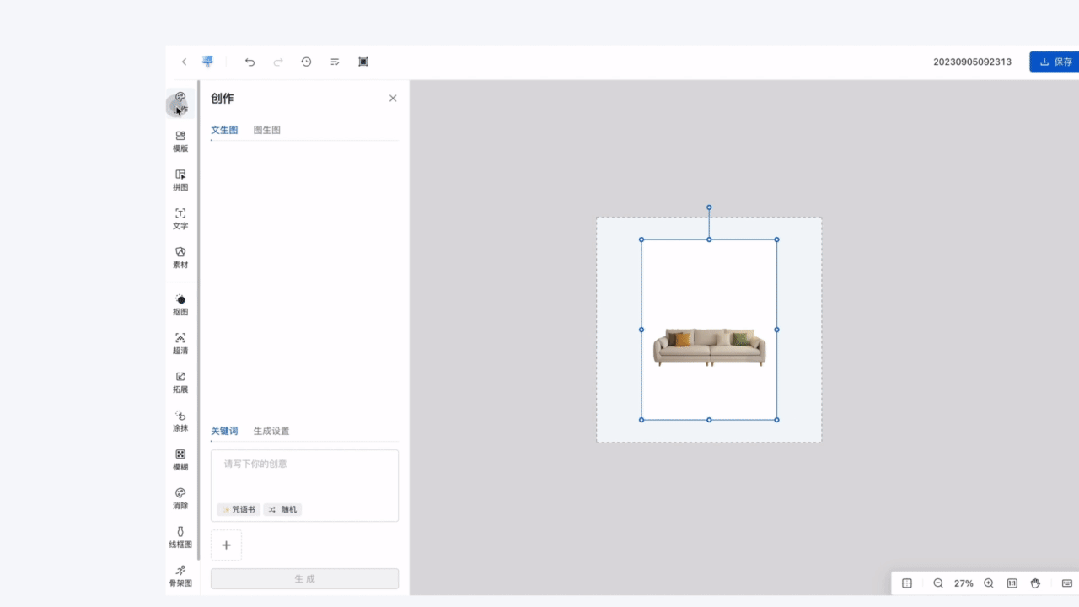Select the 文字 text tool
This screenshot has height=607, width=1079.
[180, 218]
